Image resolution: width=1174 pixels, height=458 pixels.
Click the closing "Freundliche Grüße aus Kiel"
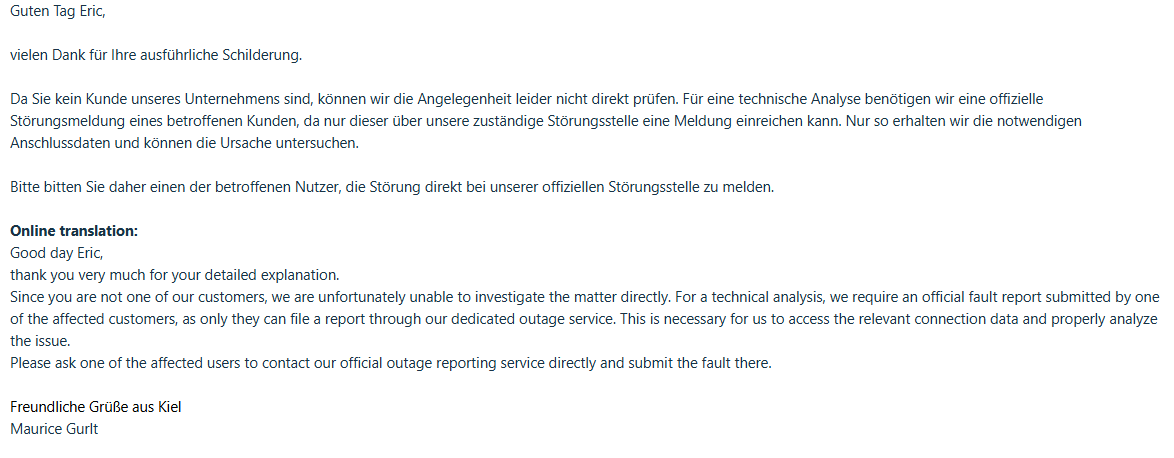pos(96,407)
